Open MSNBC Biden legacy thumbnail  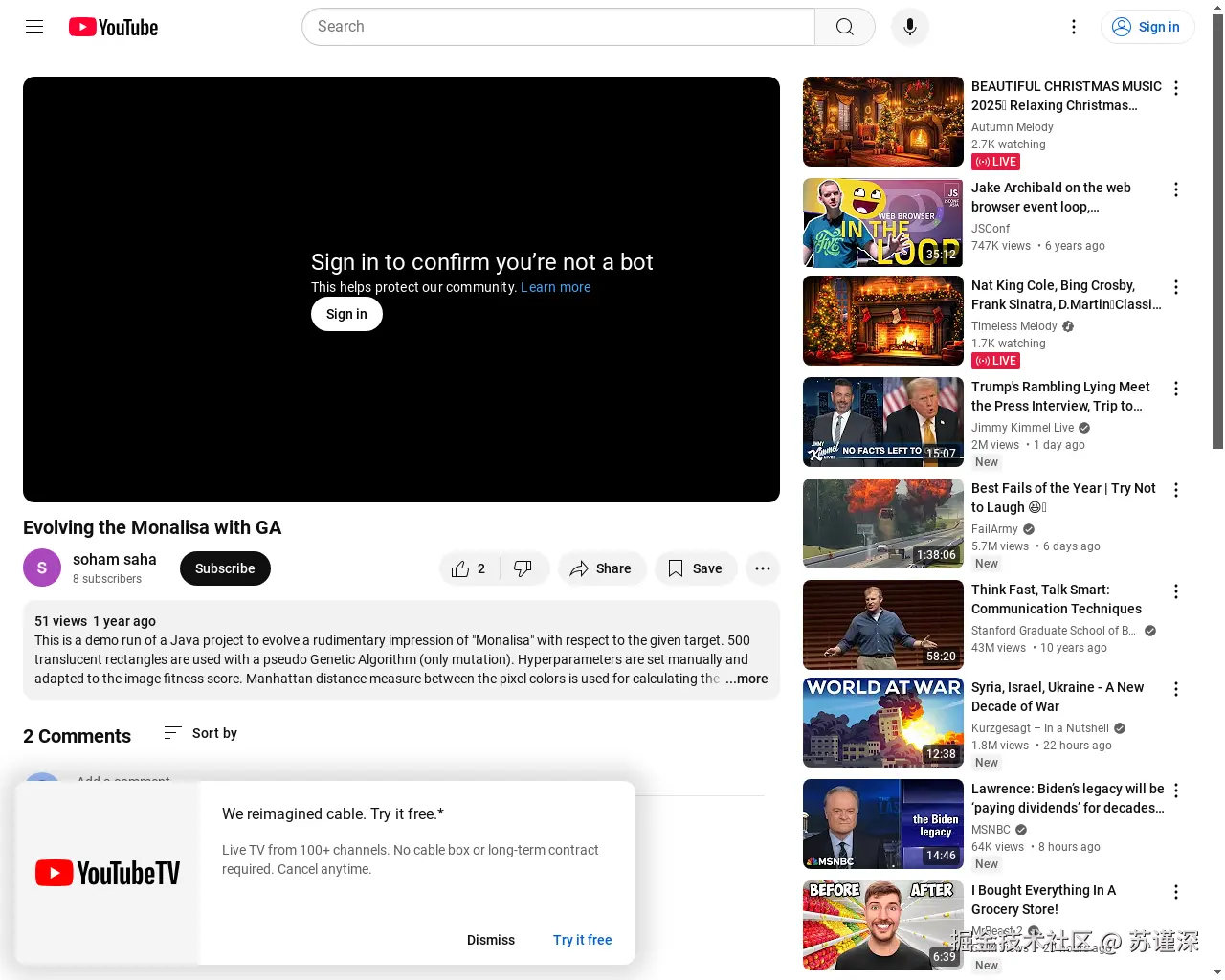[x=883, y=824]
